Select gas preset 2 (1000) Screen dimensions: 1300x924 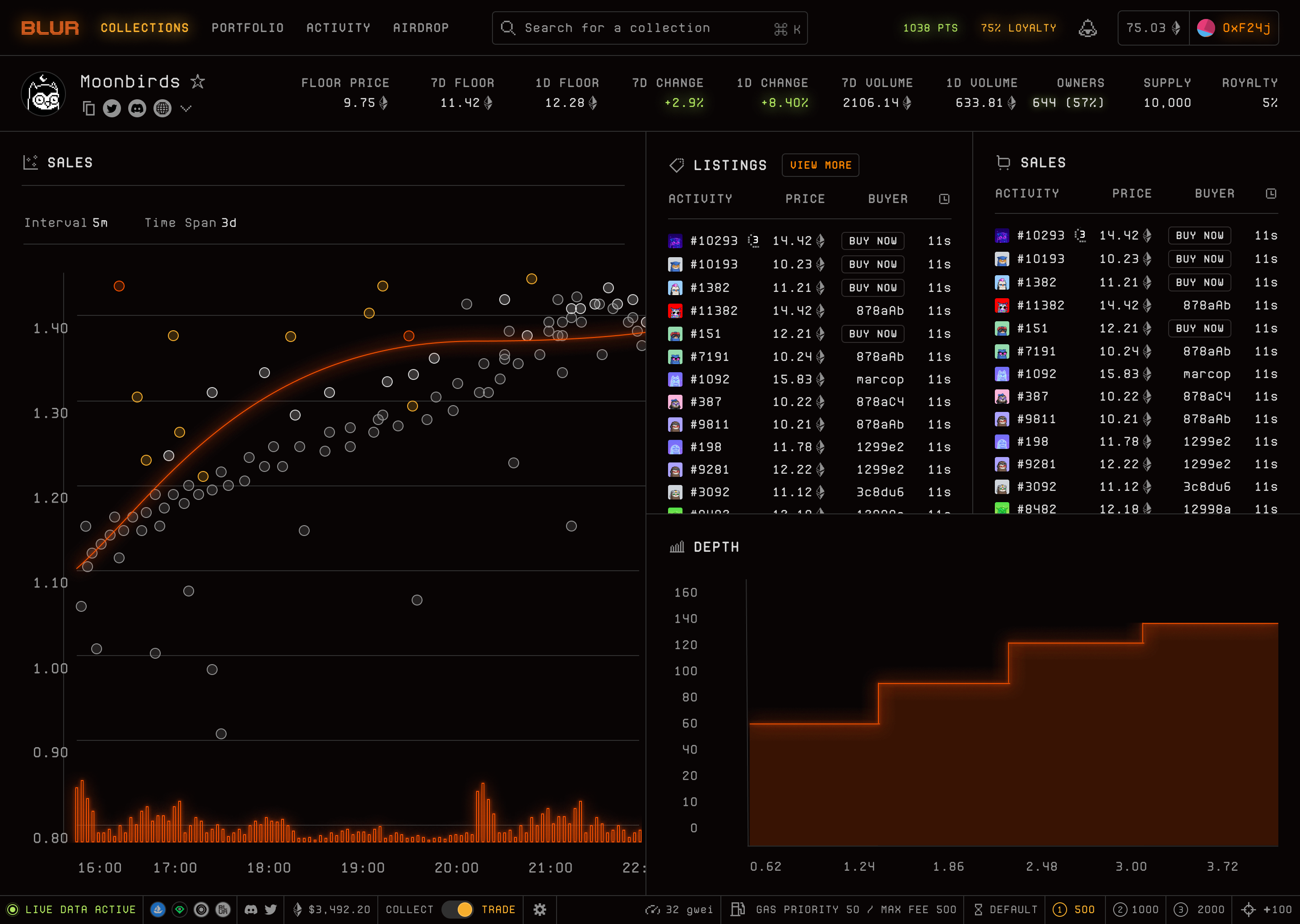pyautogui.click(x=1136, y=909)
